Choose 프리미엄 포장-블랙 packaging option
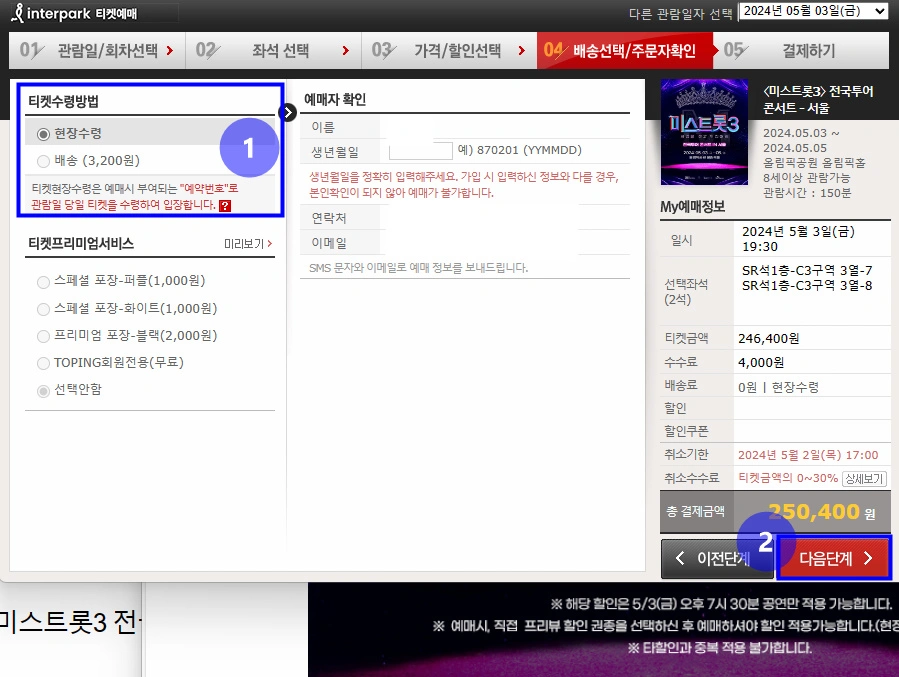The height and width of the screenshot is (677, 899). [43, 336]
